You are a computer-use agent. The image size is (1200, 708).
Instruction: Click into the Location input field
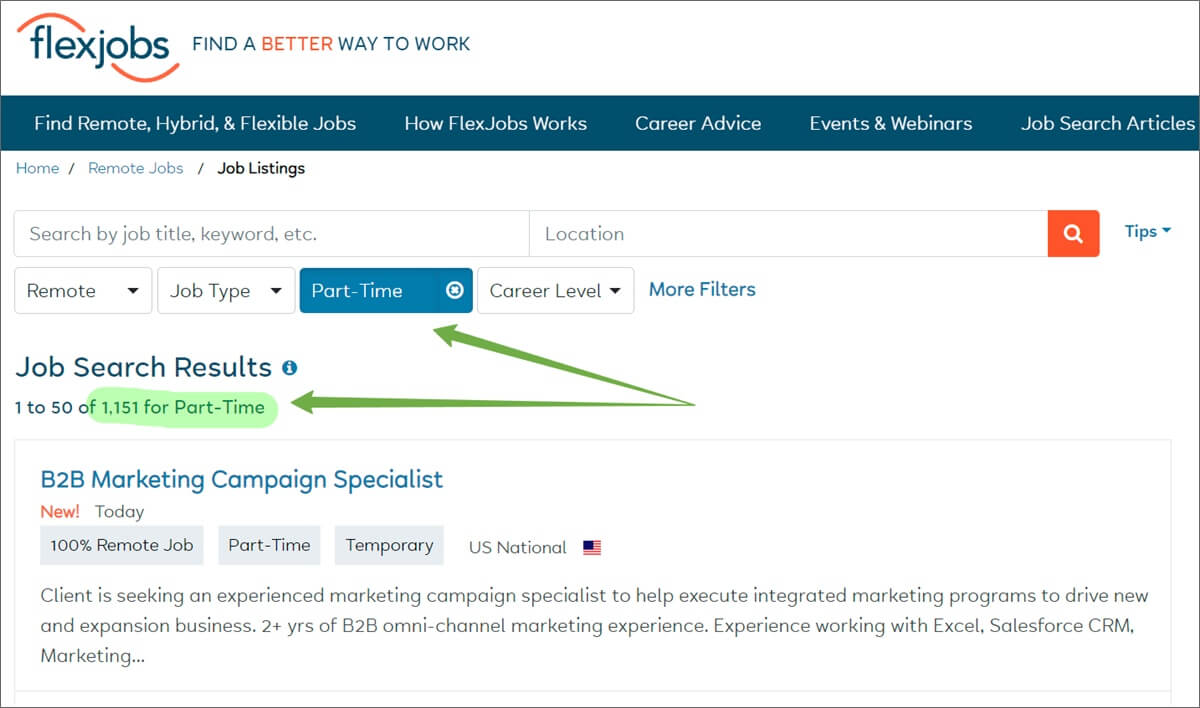click(x=788, y=234)
